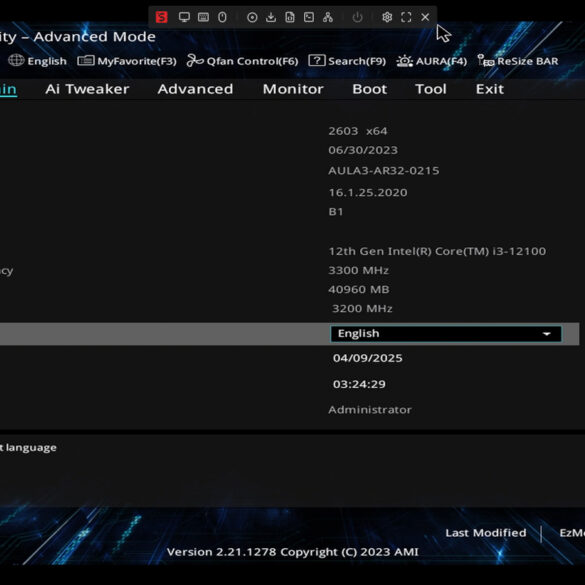Click the globe language icon

click(16, 60)
